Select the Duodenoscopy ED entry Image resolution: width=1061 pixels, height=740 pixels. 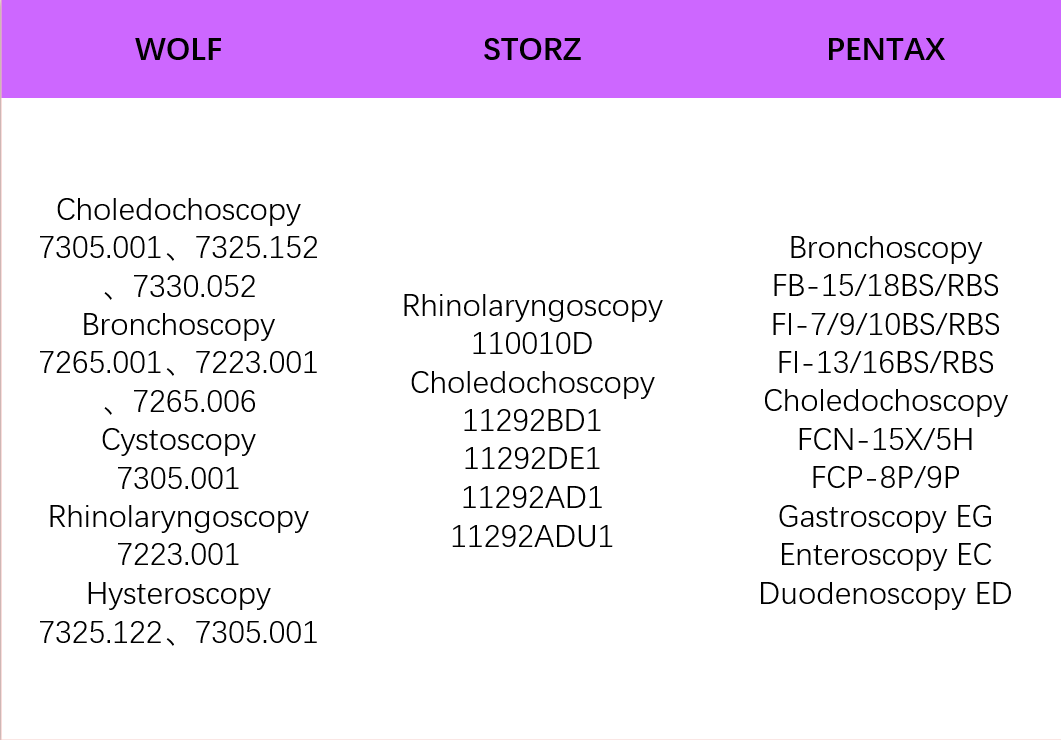[885, 594]
